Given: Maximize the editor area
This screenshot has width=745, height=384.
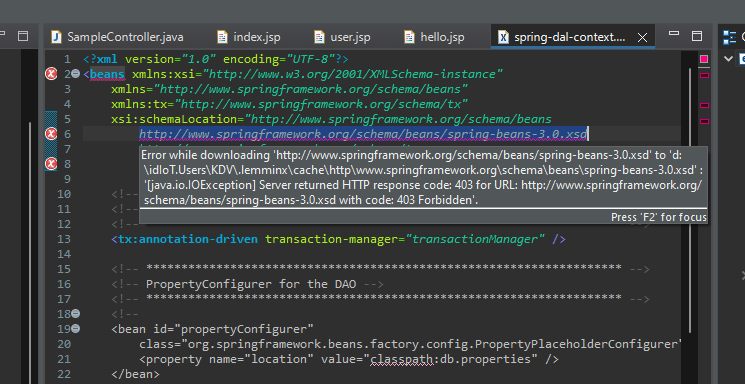Looking at the screenshot, I should [697, 36].
